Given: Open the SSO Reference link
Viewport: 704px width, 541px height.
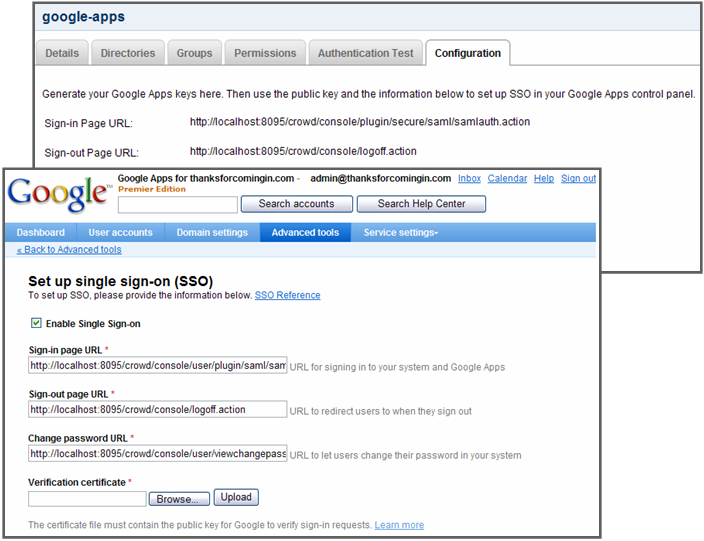Looking at the screenshot, I should click(287, 295).
